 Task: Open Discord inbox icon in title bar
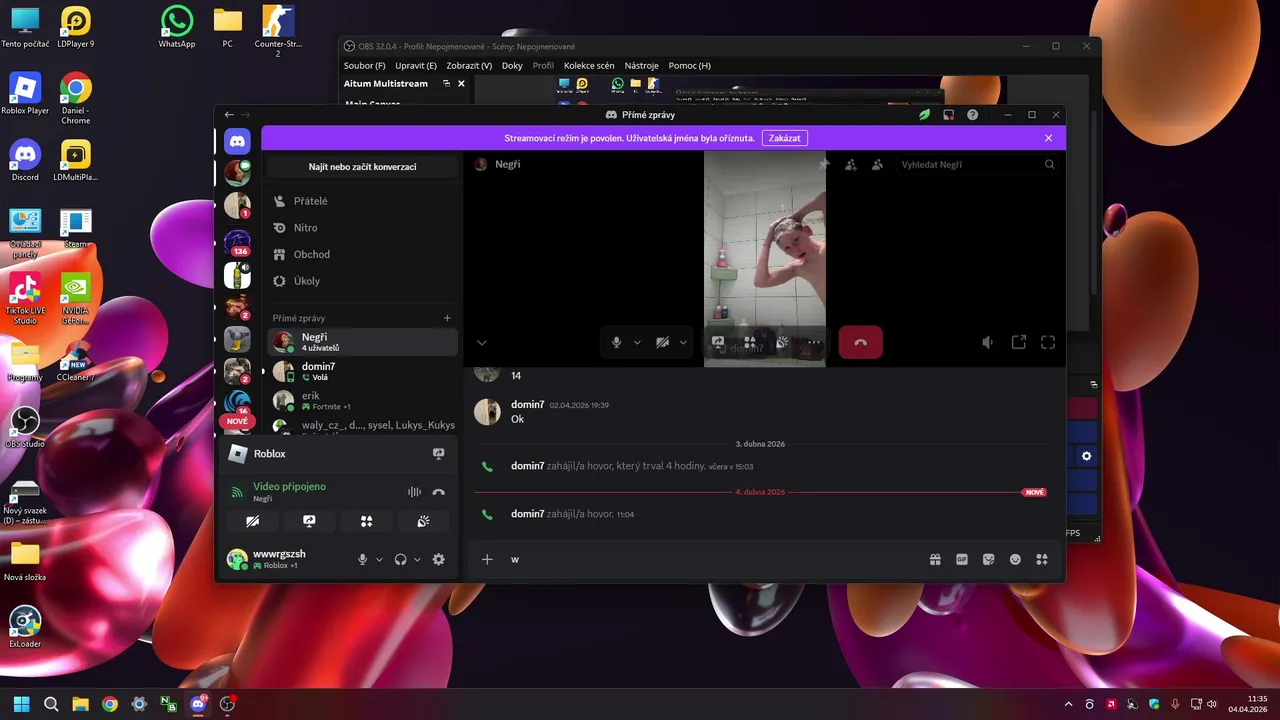click(x=949, y=115)
